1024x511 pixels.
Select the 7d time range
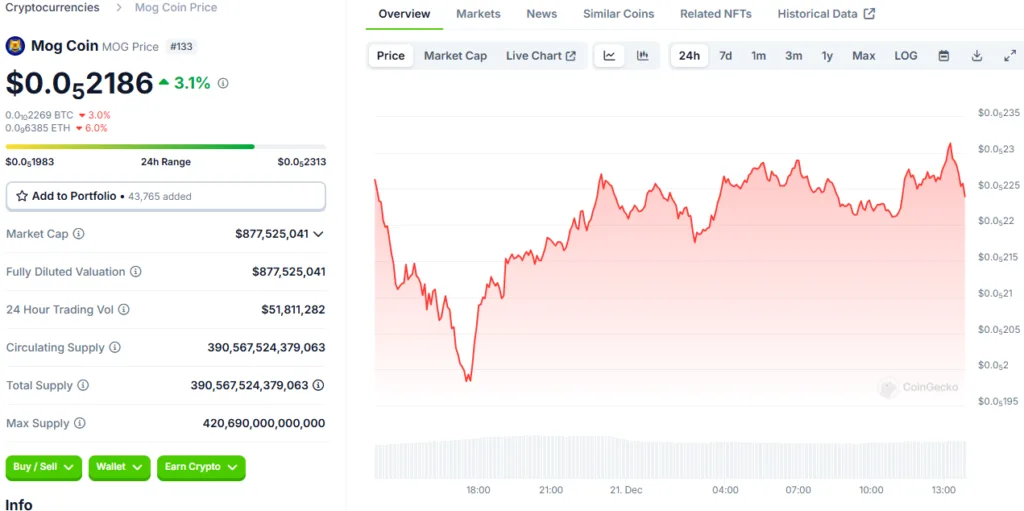(726, 56)
